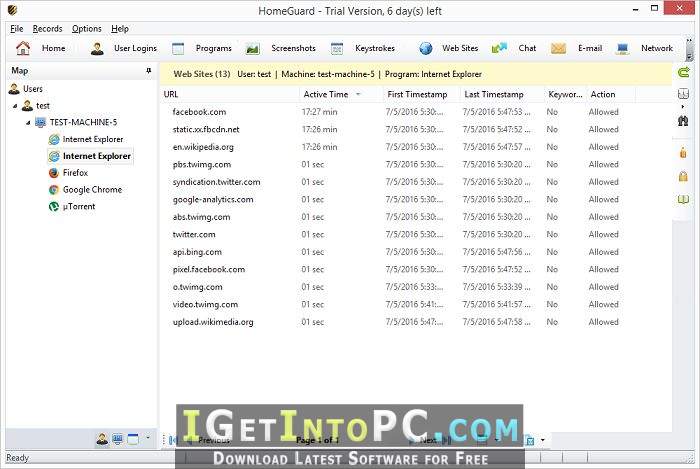This screenshot has height=469, width=700.
Task: Select the test user in tree
Action: coord(36,106)
